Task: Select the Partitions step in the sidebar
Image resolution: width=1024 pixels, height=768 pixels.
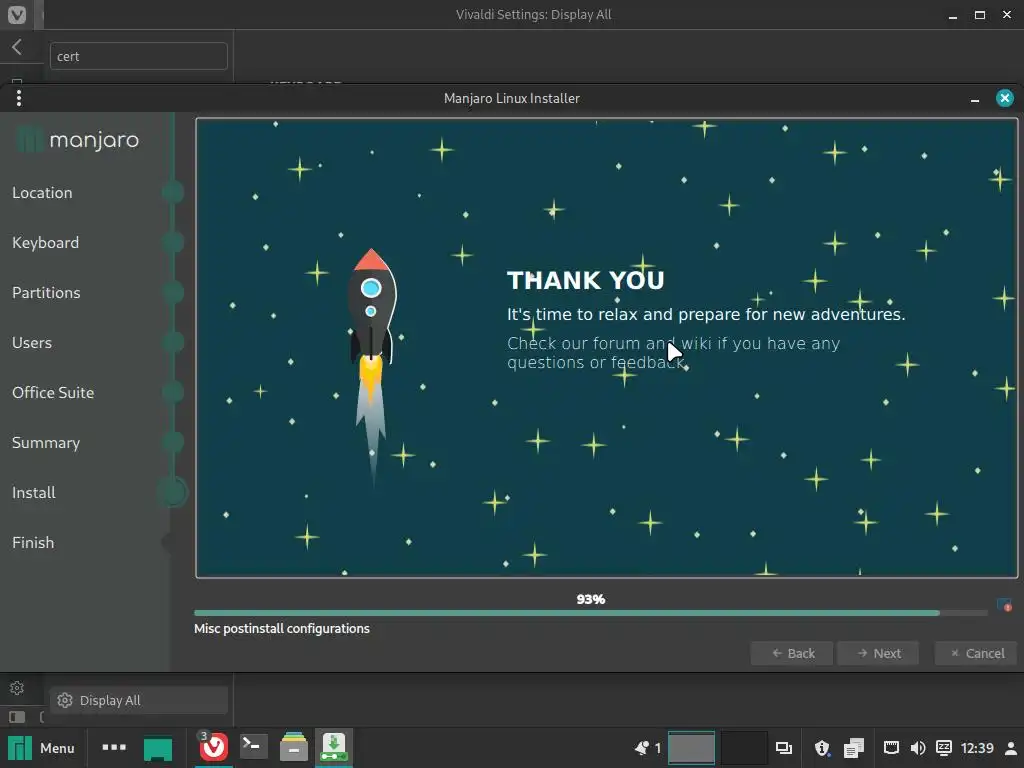Action: tap(46, 293)
